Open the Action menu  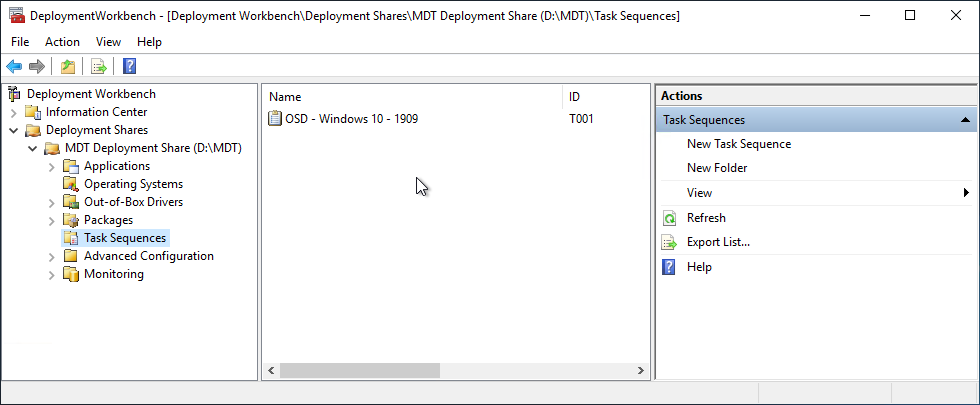[62, 42]
